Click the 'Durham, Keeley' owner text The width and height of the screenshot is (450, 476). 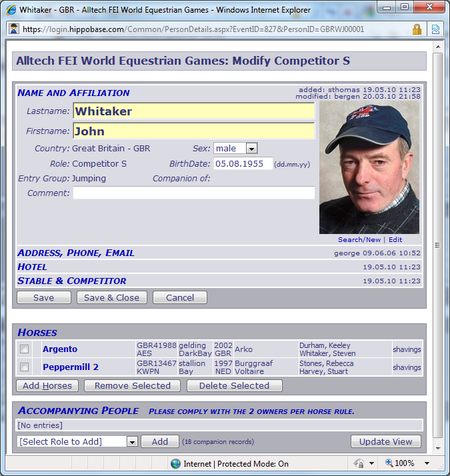tap(325, 345)
